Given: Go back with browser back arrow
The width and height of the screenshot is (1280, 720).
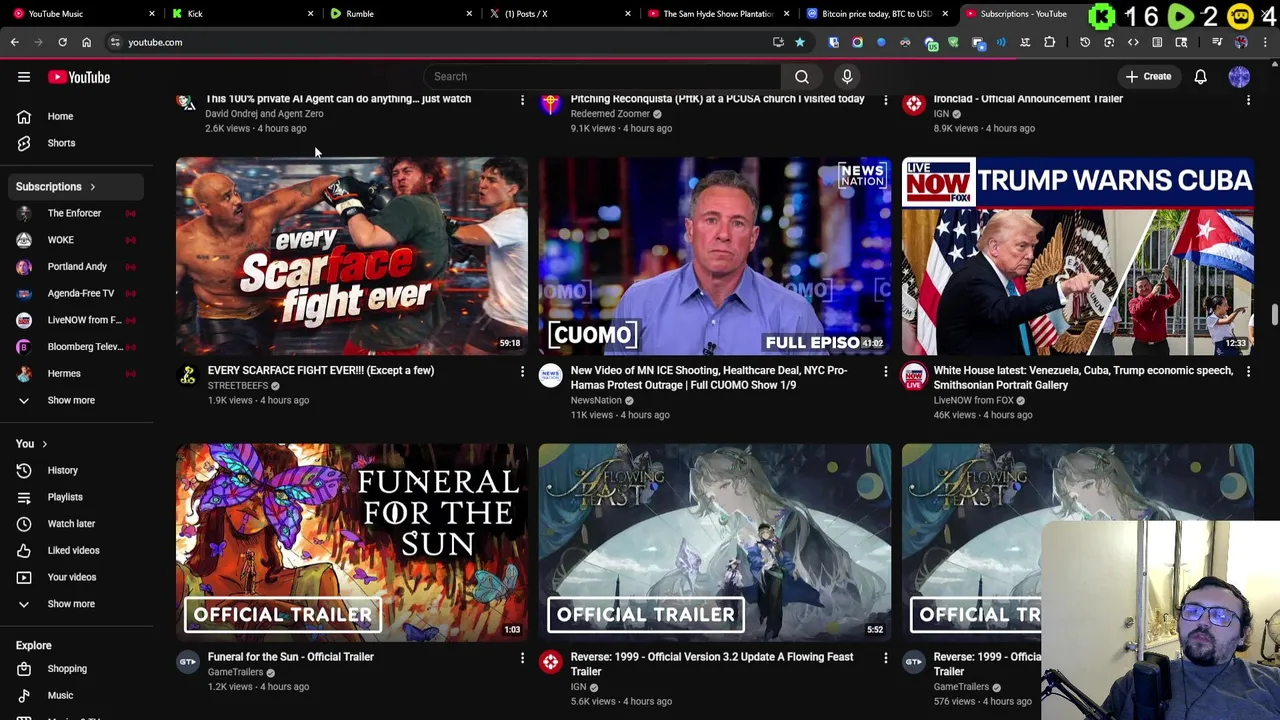Looking at the screenshot, I should tap(14, 42).
